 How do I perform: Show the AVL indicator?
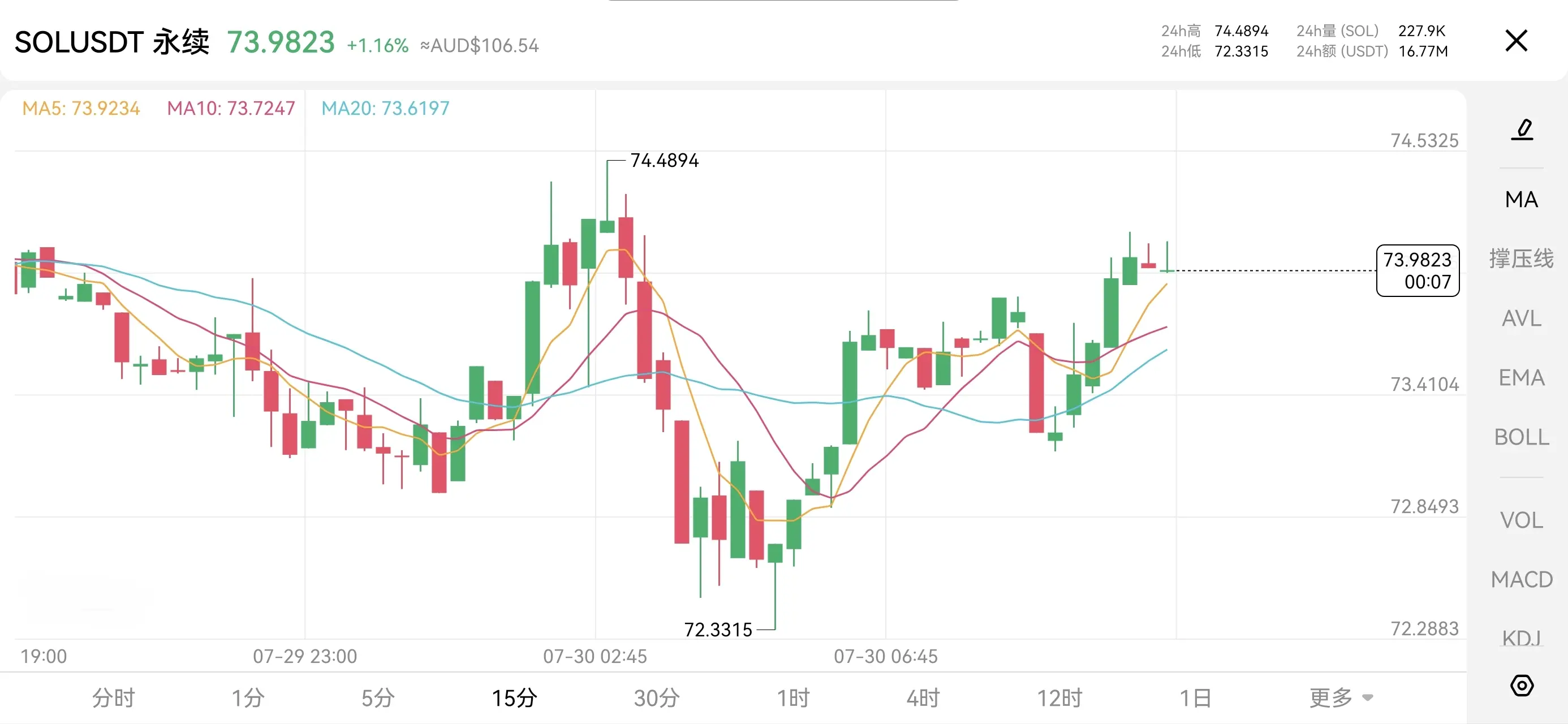1521,318
